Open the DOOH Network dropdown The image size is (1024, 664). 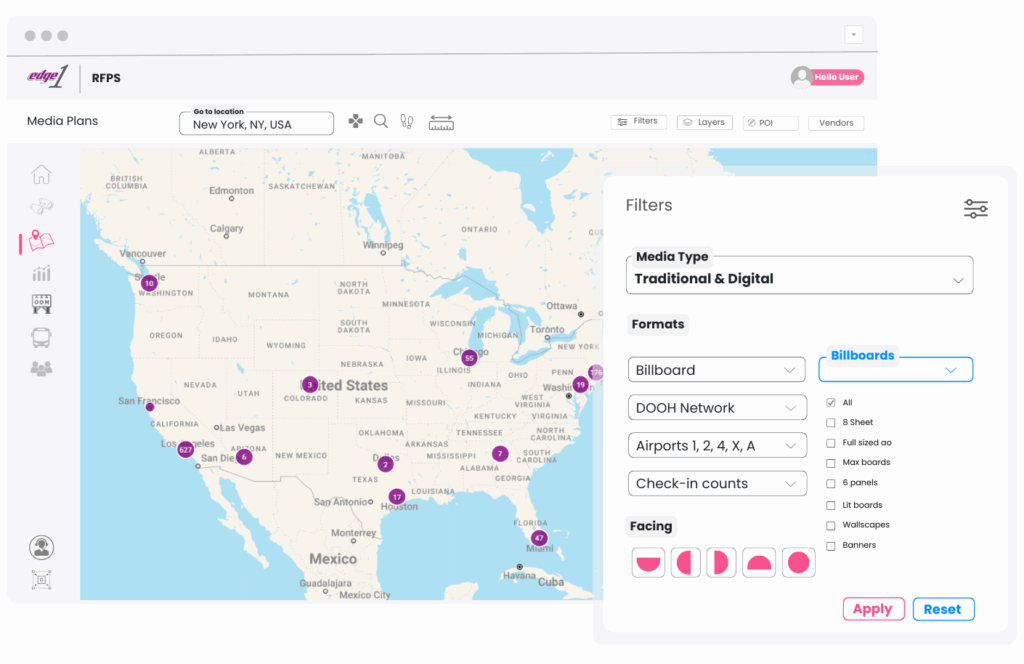pyautogui.click(x=716, y=408)
